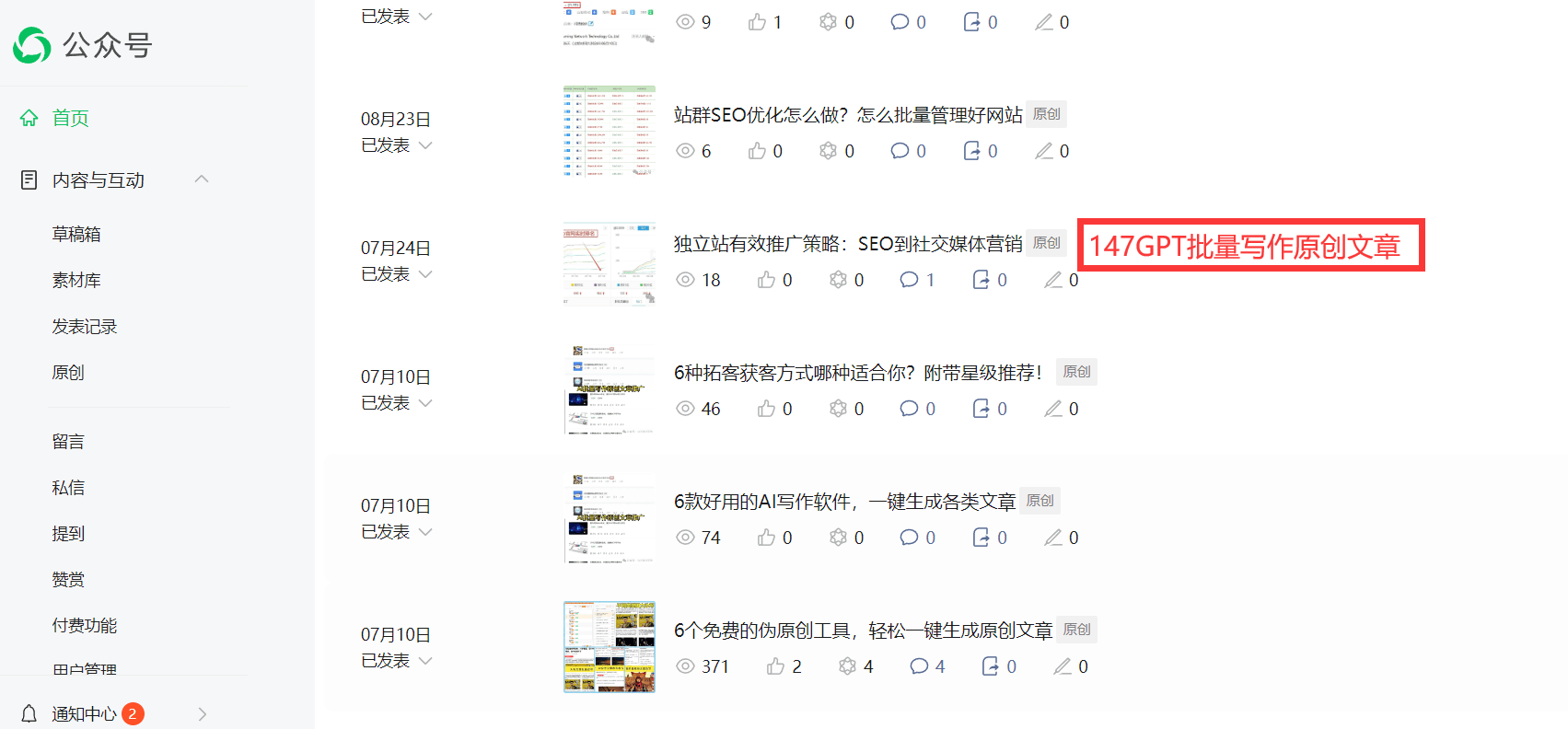Click share icon on 6款好用的AI写作软件 article
The width and height of the screenshot is (1568, 729).
point(981,538)
